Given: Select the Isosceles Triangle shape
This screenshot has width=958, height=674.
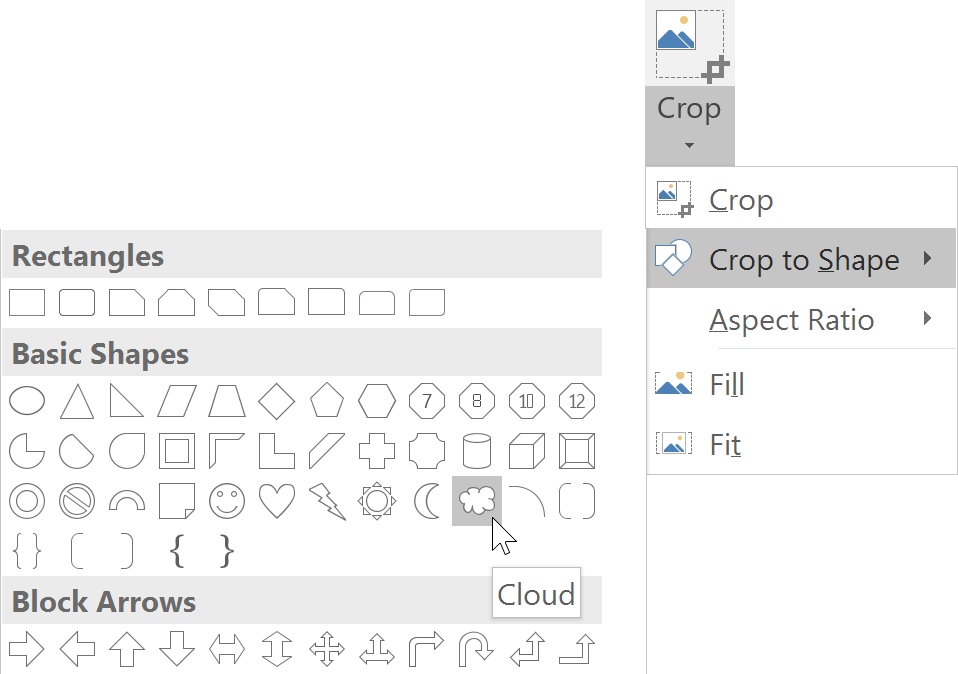Looking at the screenshot, I should click(x=76, y=400).
